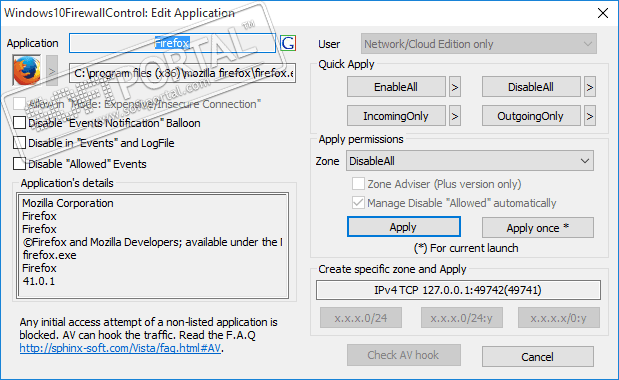The height and width of the screenshot is (380, 619).
Task: Close the Edit Application dialog
Action: (603, 13)
